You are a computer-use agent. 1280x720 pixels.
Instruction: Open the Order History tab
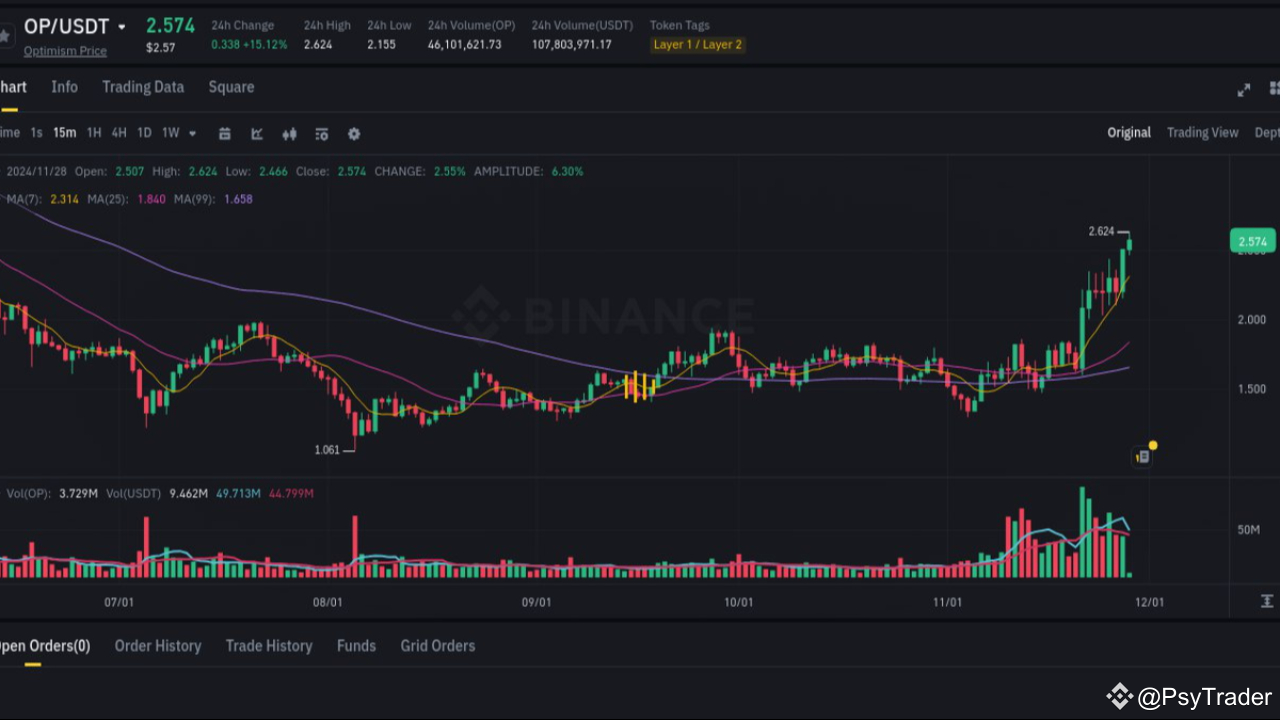[158, 646]
